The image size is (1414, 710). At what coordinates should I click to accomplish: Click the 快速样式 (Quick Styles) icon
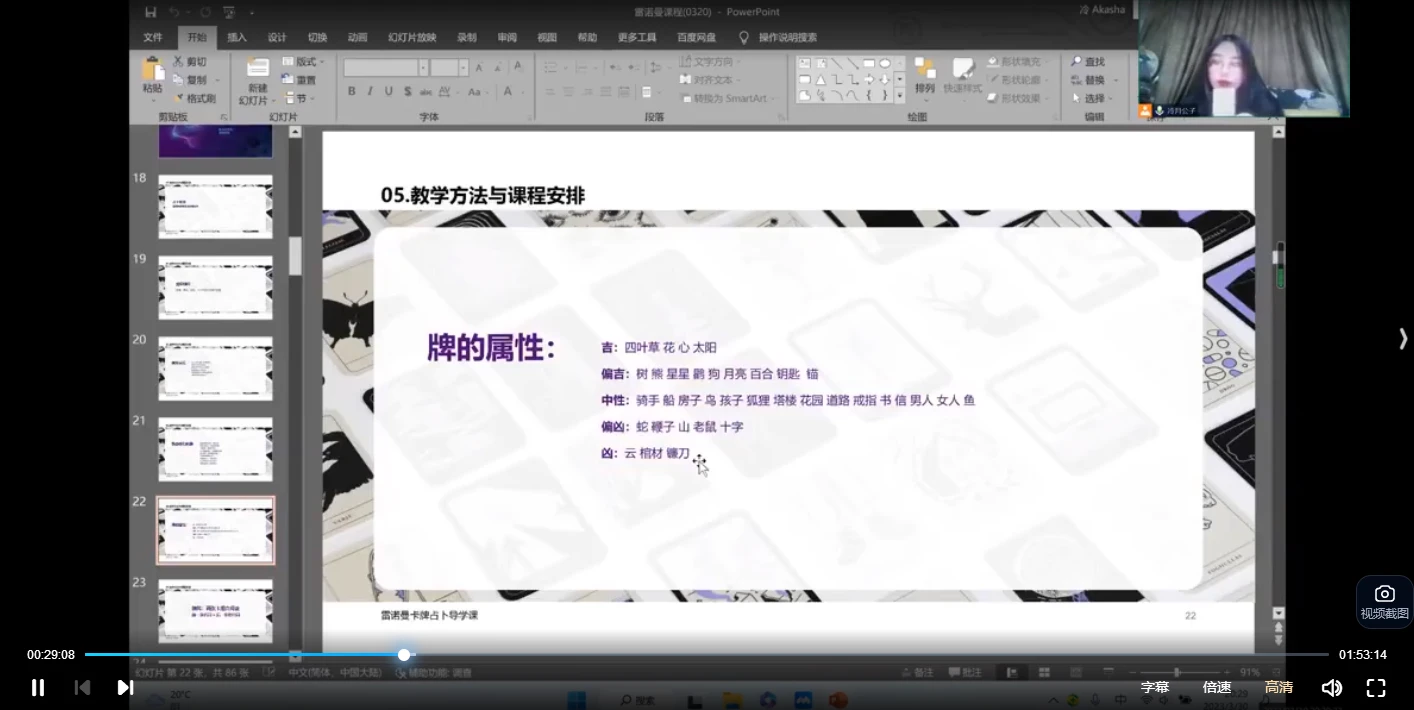tap(963, 78)
